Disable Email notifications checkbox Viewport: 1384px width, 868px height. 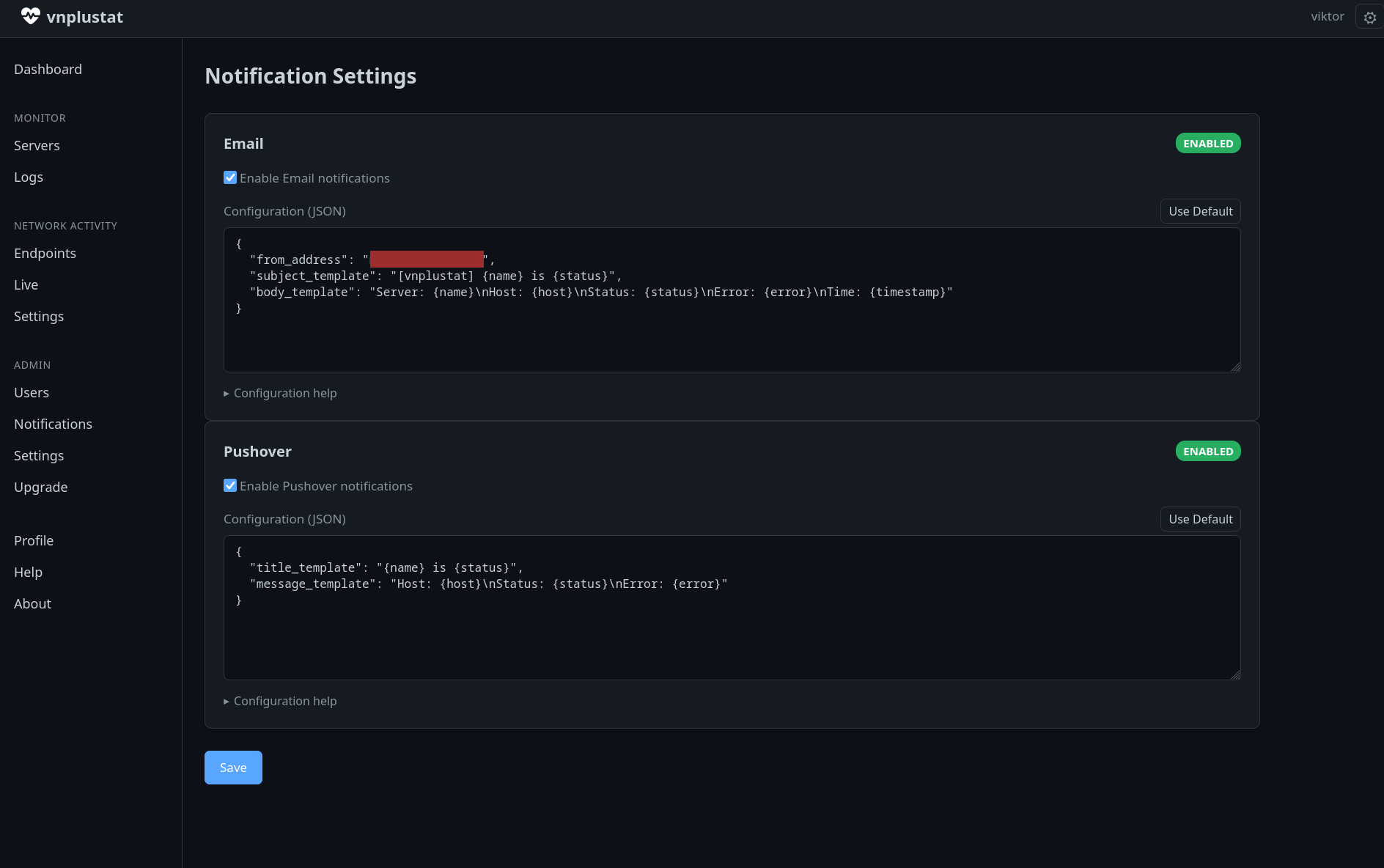(x=230, y=177)
